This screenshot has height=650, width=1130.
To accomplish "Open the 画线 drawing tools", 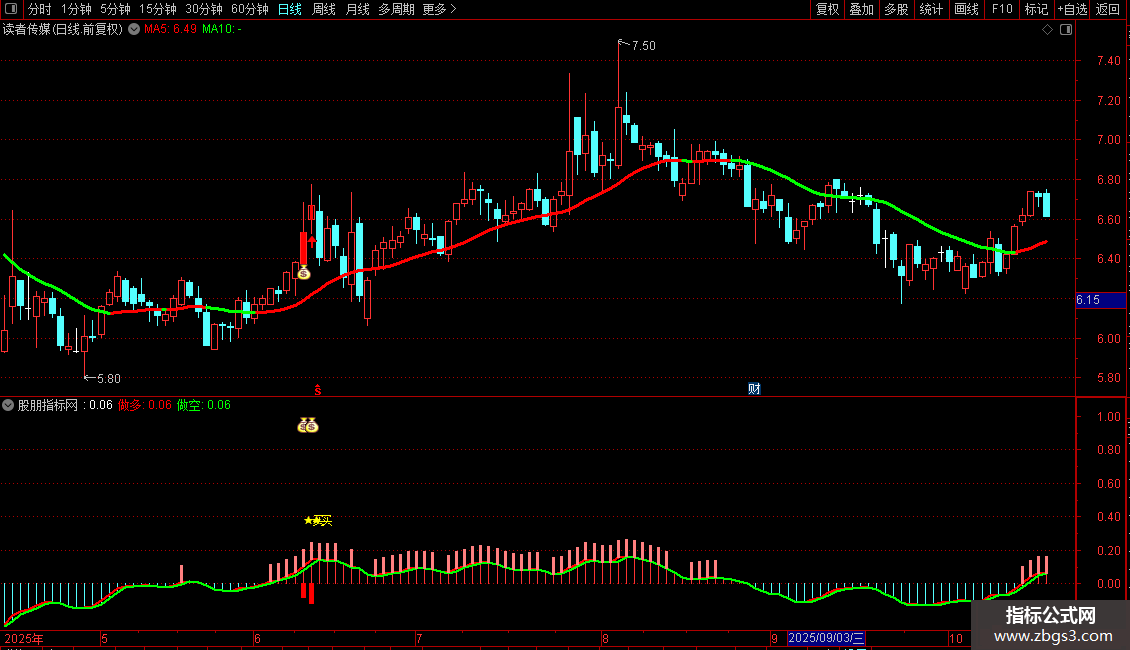I will 966,9.
